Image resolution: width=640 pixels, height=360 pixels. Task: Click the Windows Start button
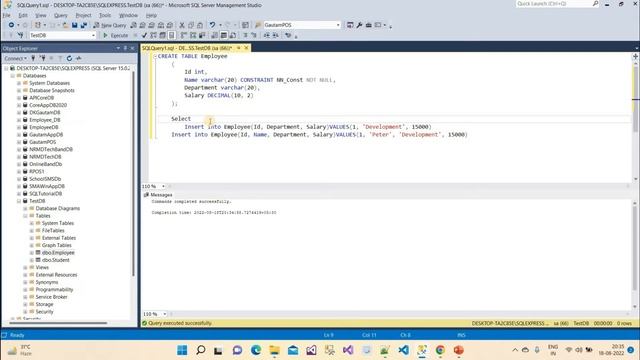pyautogui.click(x=182, y=350)
